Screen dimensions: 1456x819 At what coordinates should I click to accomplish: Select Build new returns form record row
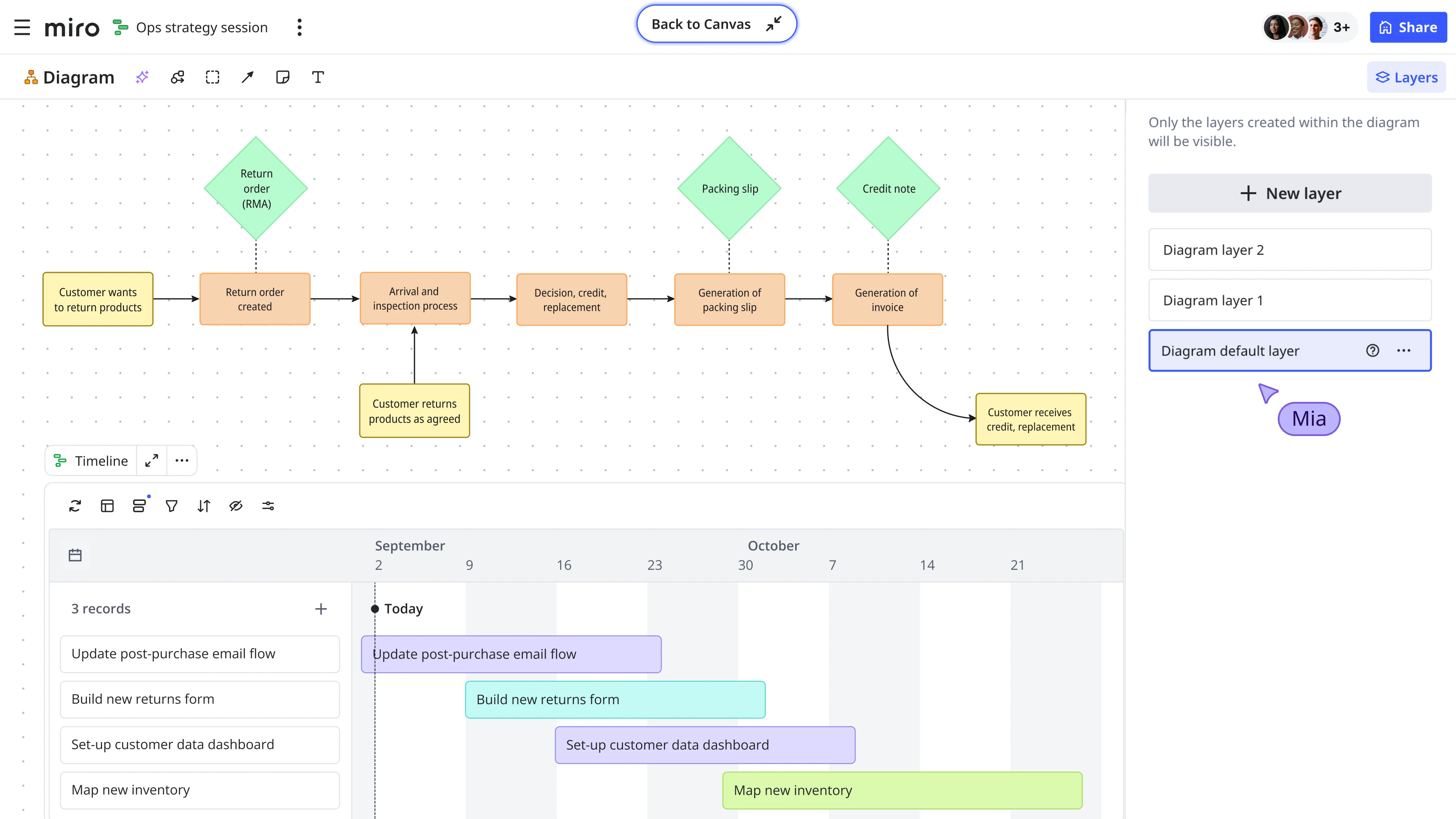pyautogui.click(x=200, y=699)
